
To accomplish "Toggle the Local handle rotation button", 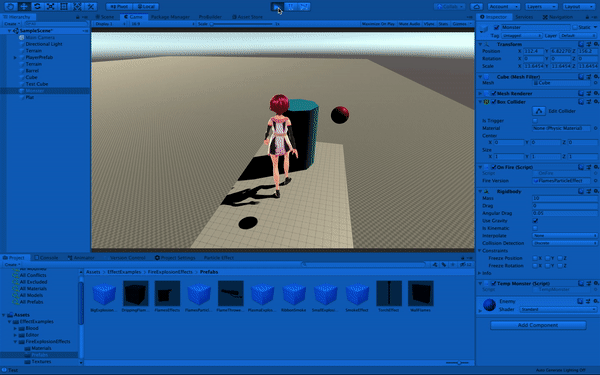I will pos(146,7).
